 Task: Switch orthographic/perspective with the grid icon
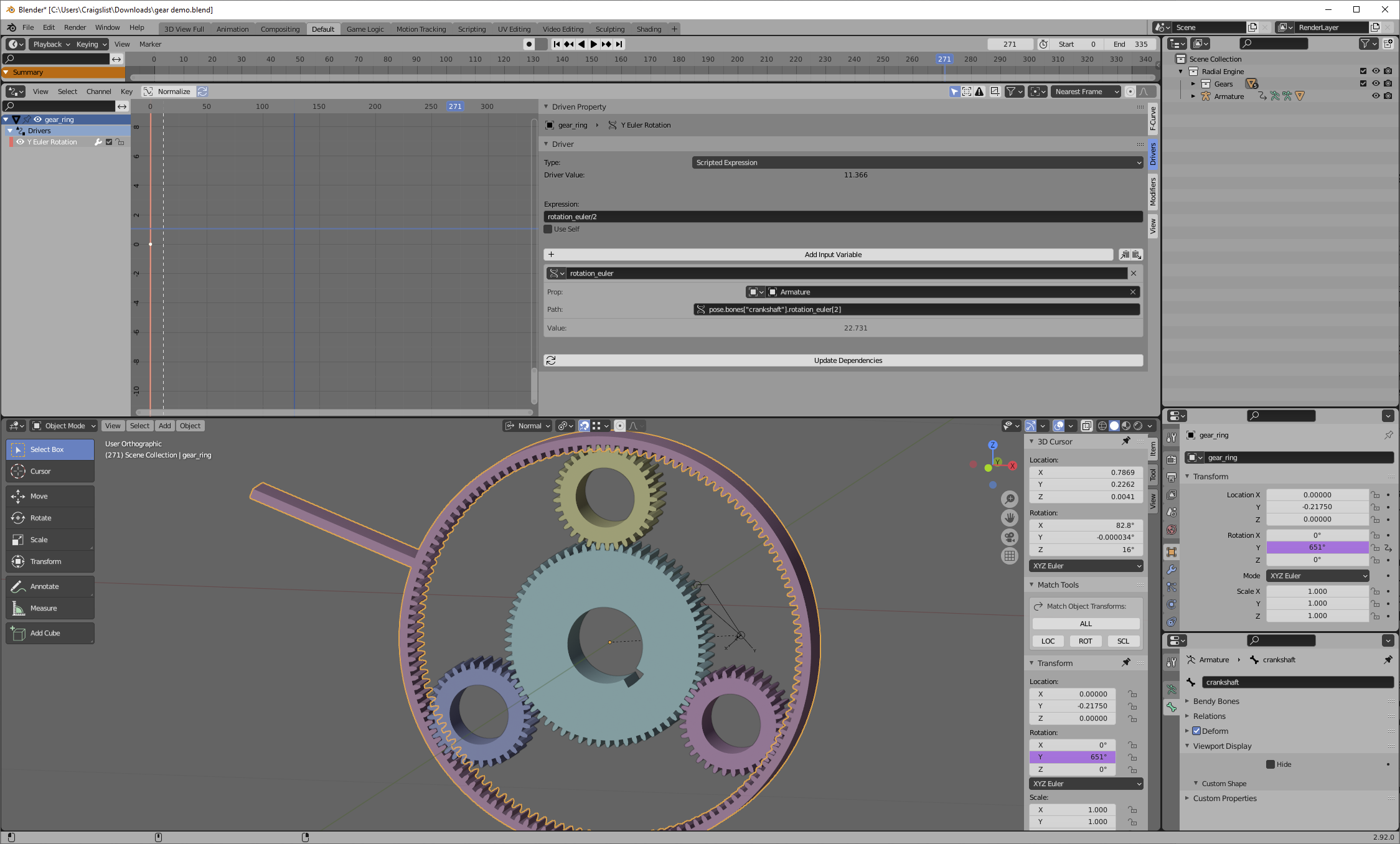click(1009, 556)
